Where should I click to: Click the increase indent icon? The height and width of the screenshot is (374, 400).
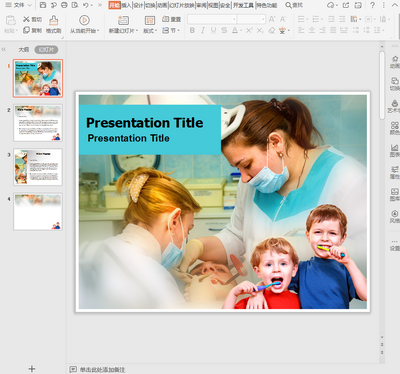click(342, 19)
